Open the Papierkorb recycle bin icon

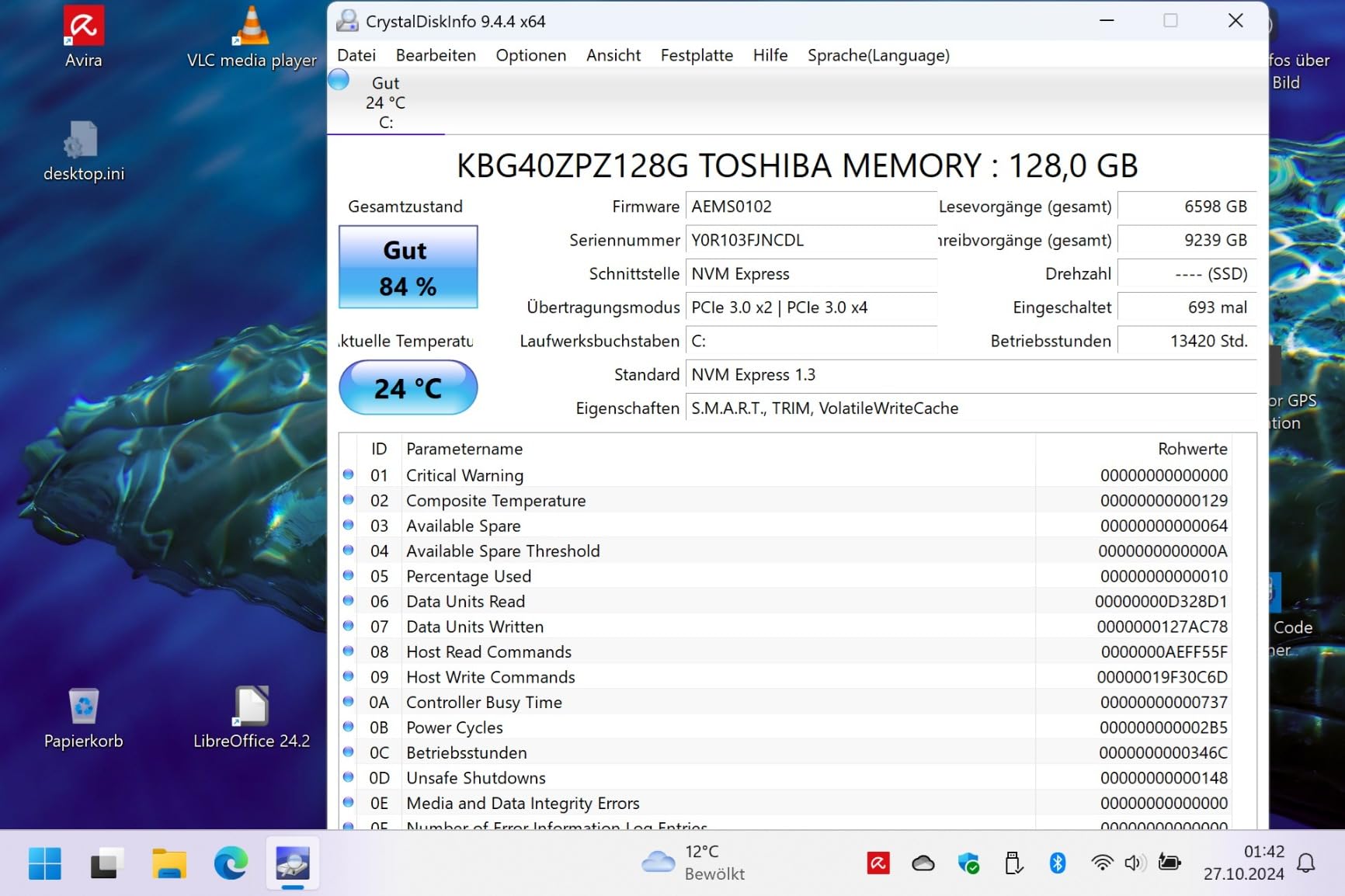(x=83, y=718)
